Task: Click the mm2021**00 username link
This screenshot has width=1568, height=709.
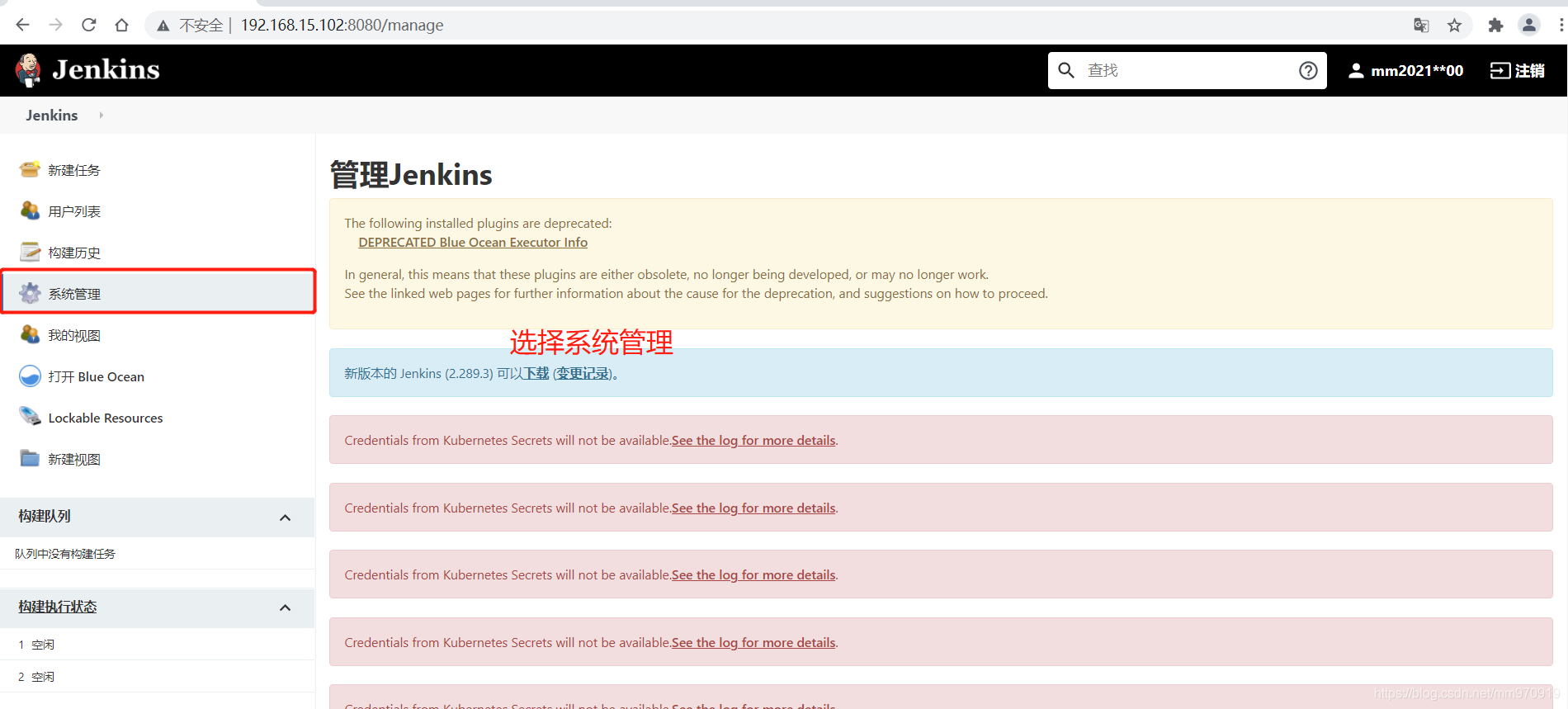Action: pyautogui.click(x=1417, y=71)
